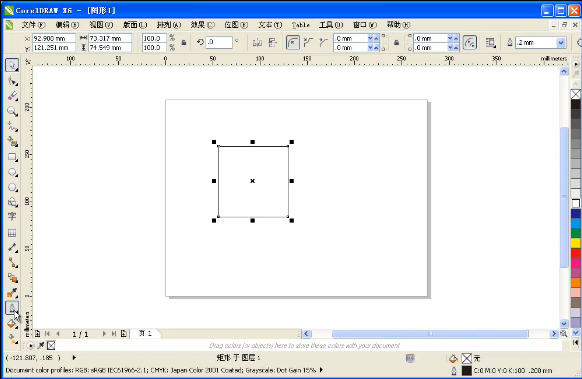Select the Zoom magnifier tool
The image size is (582, 379).
(x=12, y=111)
